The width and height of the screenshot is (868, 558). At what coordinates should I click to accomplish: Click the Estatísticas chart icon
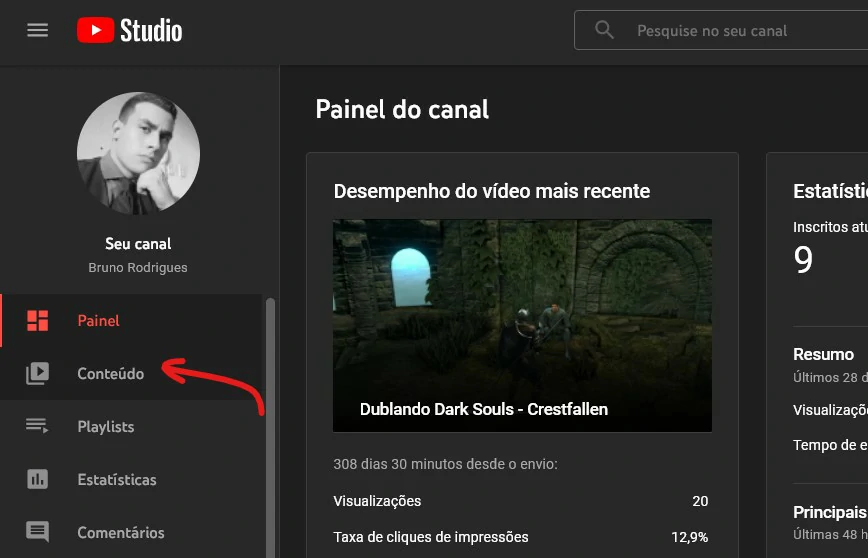[38, 479]
